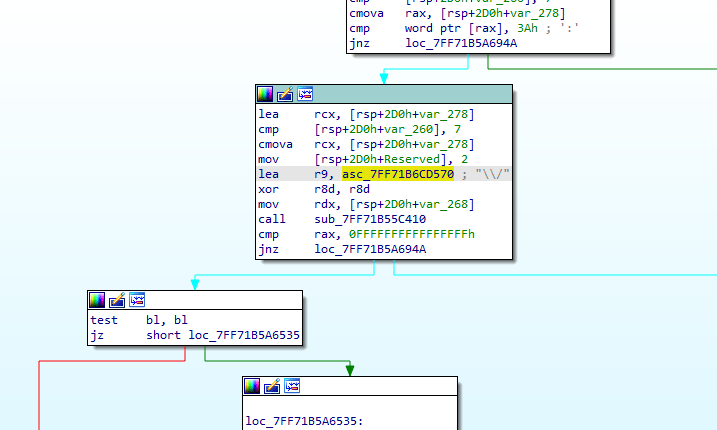The image size is (717, 430).
Task: Open color palette icon on test bl node
Action: pyautogui.click(x=97, y=299)
